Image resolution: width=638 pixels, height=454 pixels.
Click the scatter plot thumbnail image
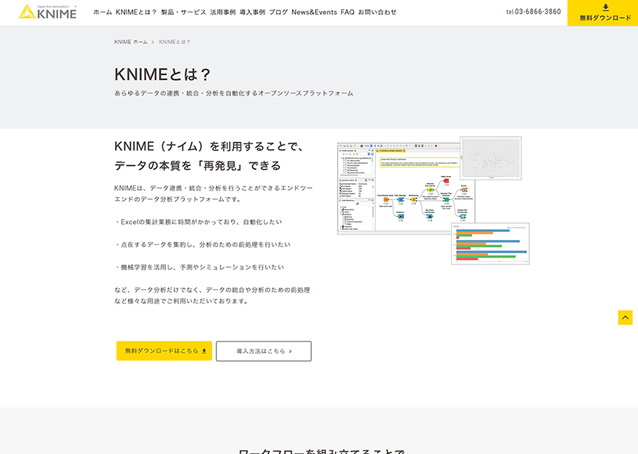(491, 158)
